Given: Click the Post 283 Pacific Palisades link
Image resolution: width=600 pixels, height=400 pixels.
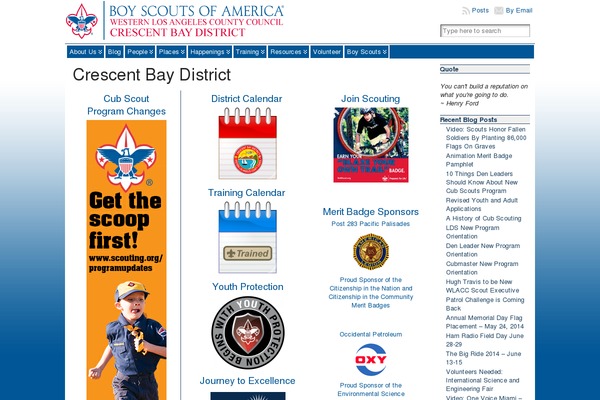Looking at the screenshot, I should (x=370, y=224).
